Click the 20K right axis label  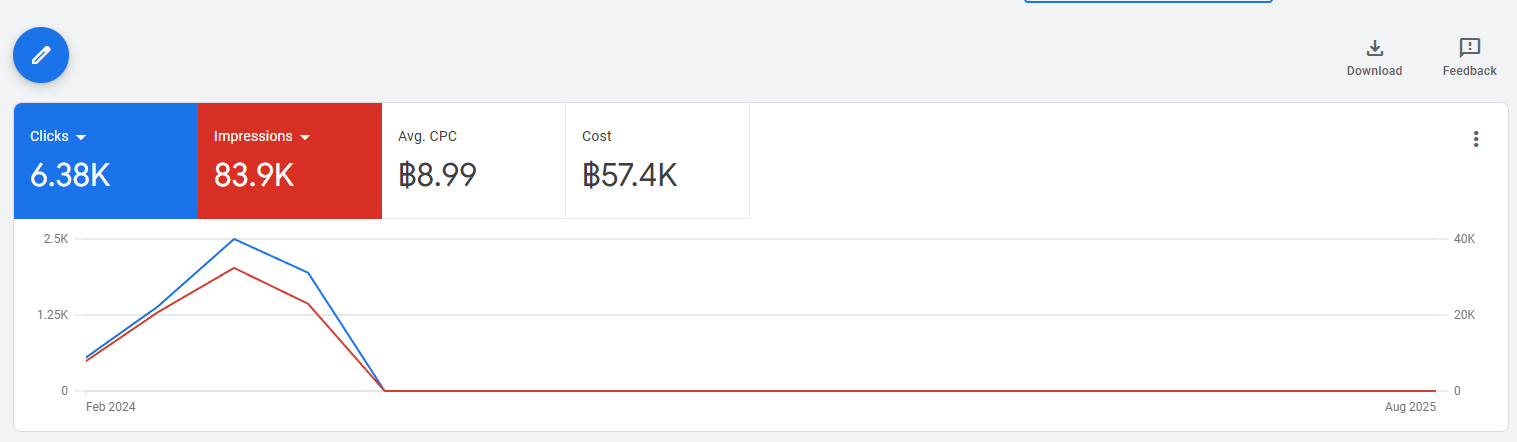coord(1464,315)
